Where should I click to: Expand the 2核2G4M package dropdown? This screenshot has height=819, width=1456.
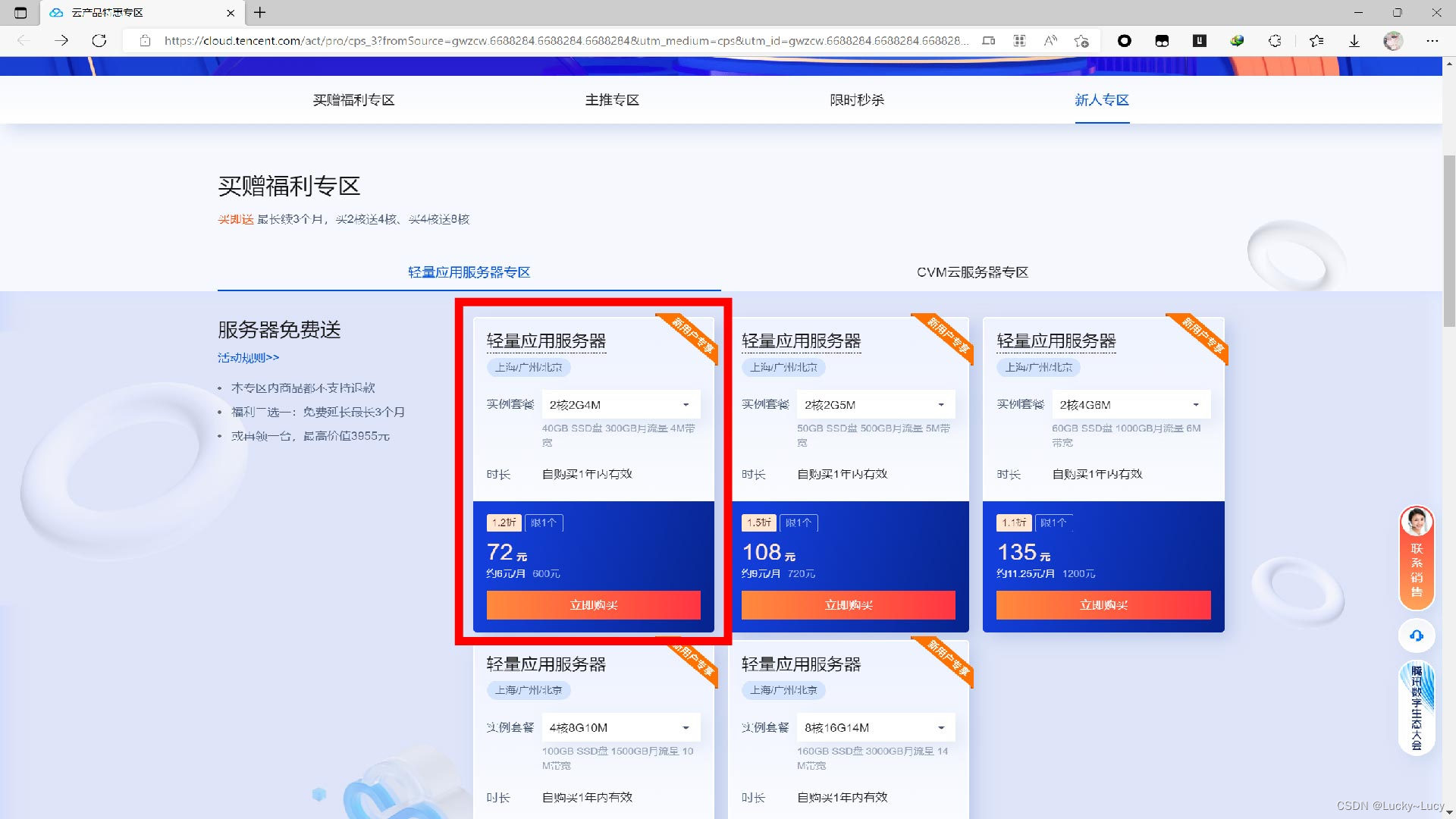coord(621,405)
